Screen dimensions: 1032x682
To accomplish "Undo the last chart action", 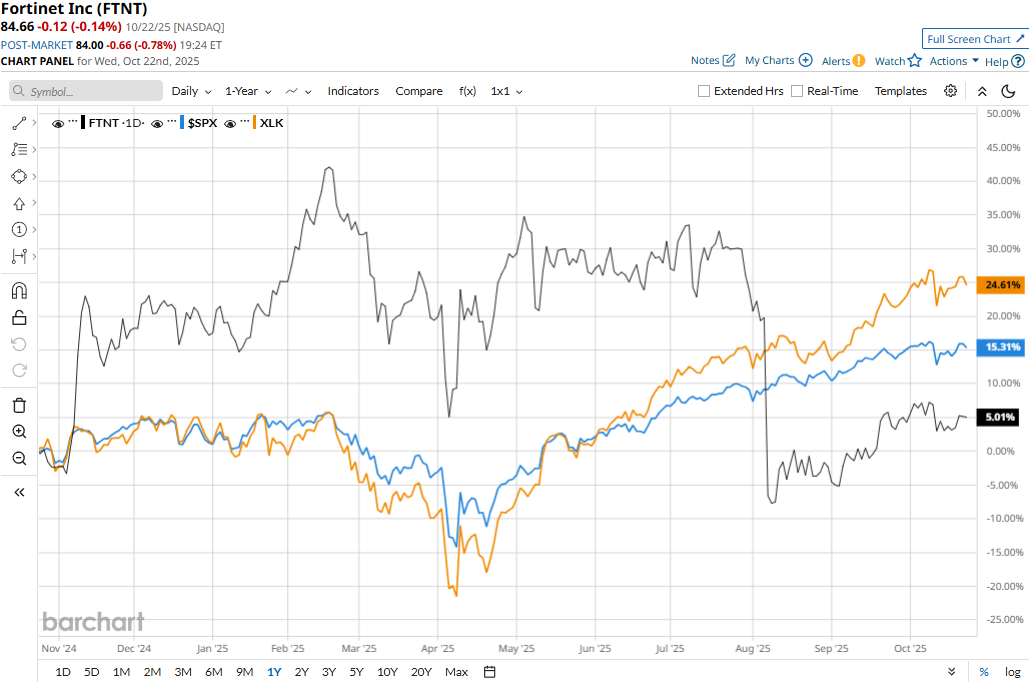I will click(19, 344).
